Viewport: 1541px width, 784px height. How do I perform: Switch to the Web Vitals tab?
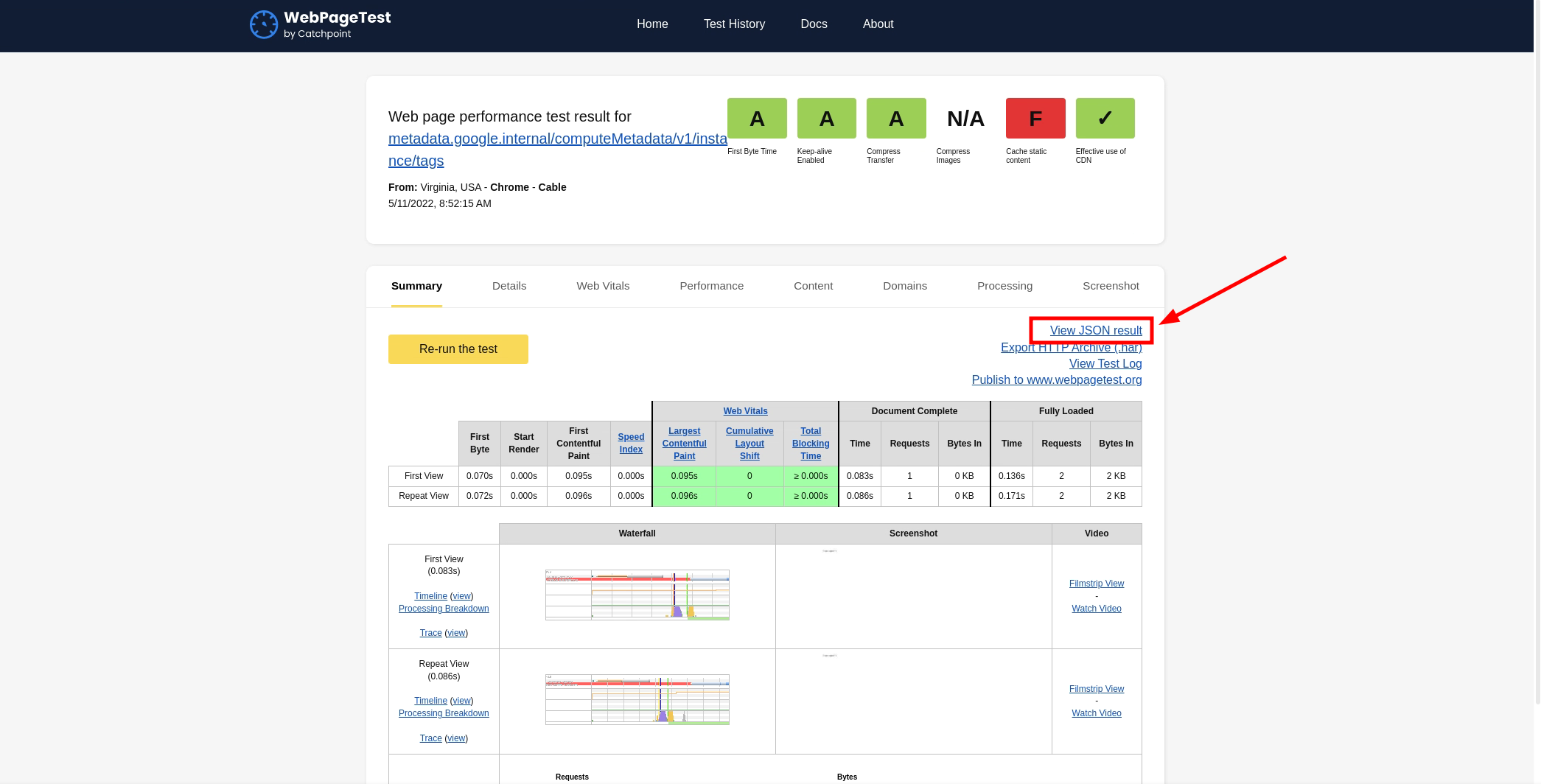(x=602, y=286)
